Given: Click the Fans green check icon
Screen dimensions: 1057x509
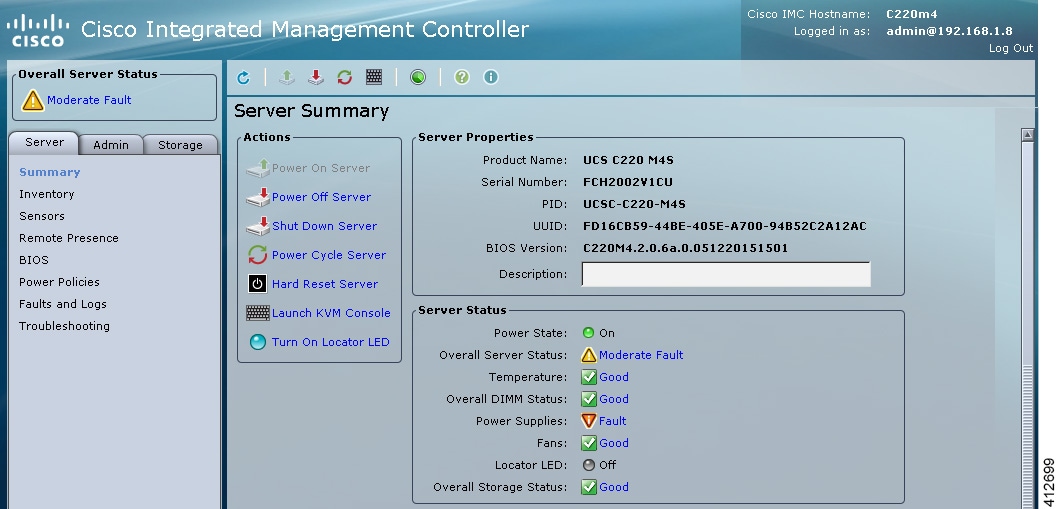Looking at the screenshot, I should [588, 443].
